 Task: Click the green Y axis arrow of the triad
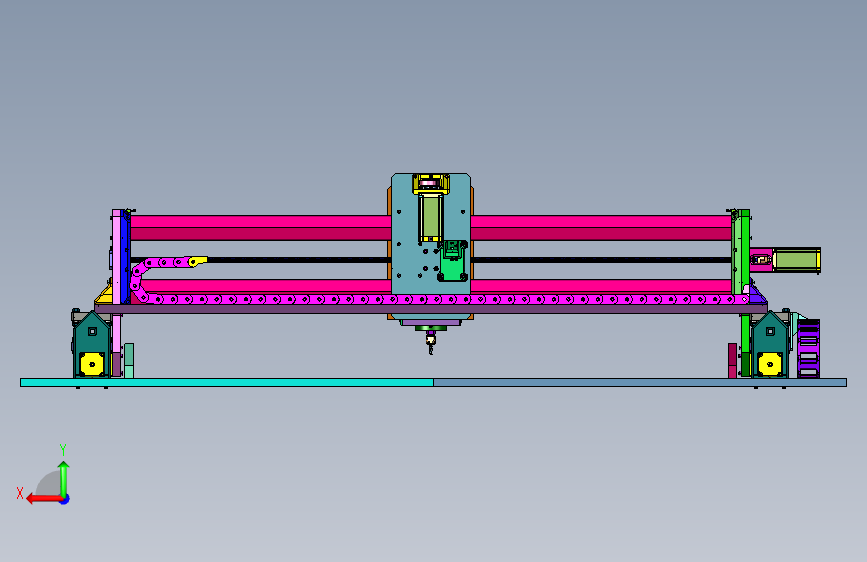point(64,478)
